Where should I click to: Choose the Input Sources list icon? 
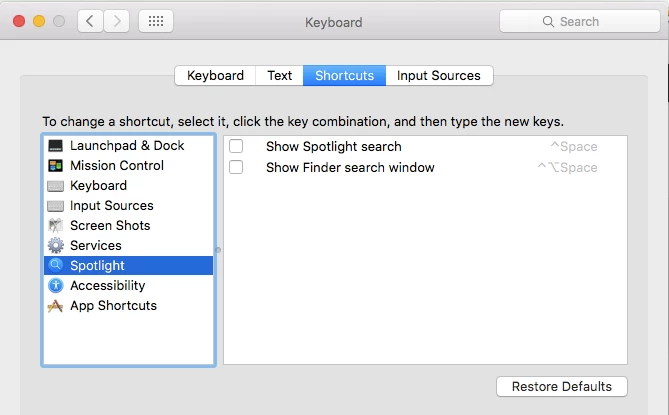pos(56,206)
